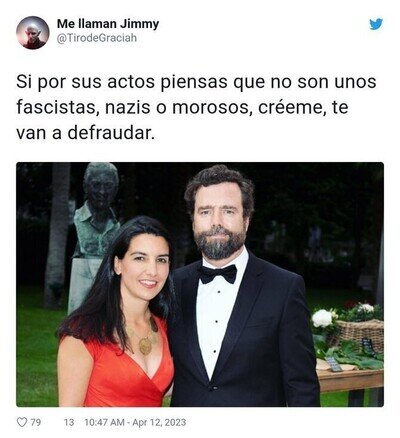The image size is (400, 438).
Task: Click the bearded man in the tuxedo
Action: pyautogui.click(x=242, y=287)
